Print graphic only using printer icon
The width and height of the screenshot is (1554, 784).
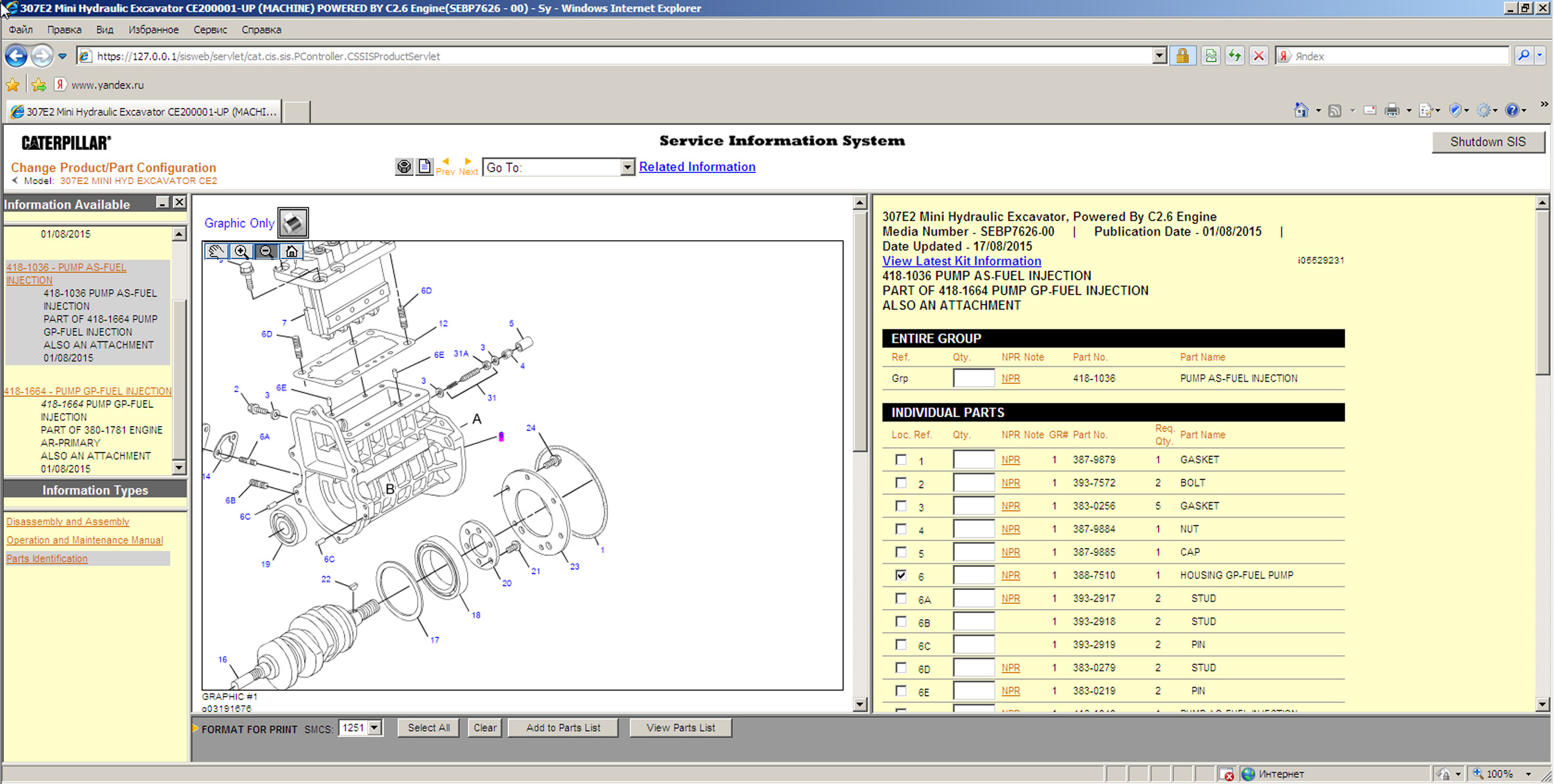[x=293, y=223]
